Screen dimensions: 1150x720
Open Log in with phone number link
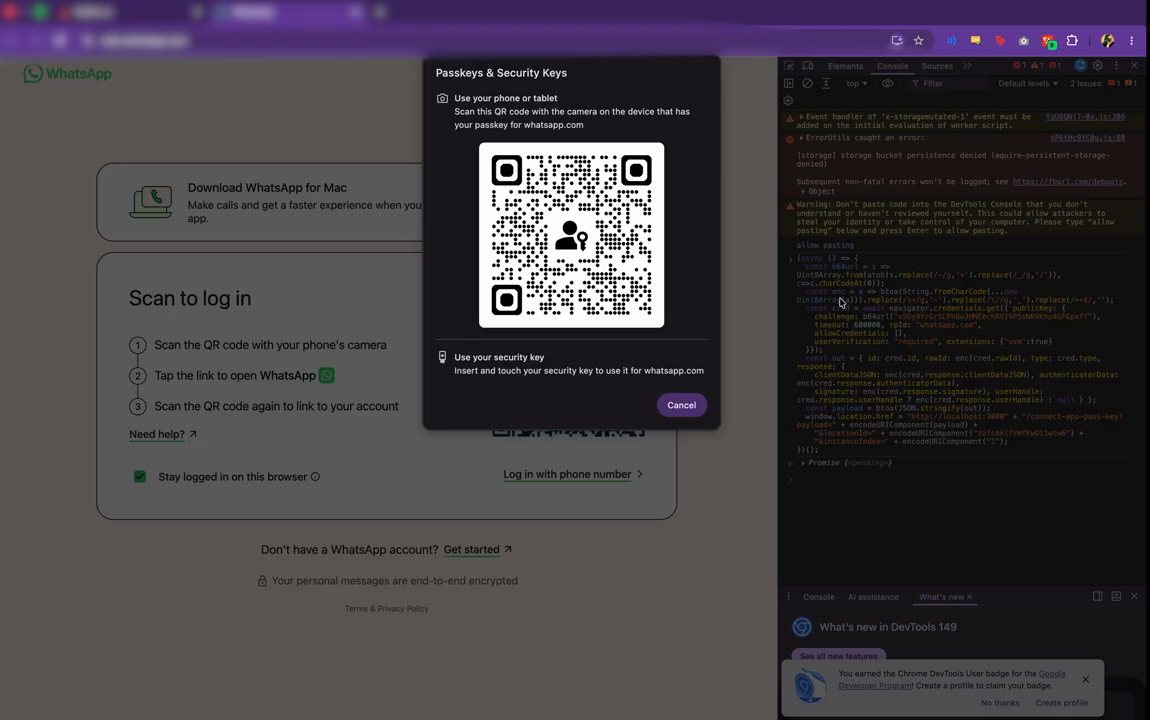click(567, 474)
